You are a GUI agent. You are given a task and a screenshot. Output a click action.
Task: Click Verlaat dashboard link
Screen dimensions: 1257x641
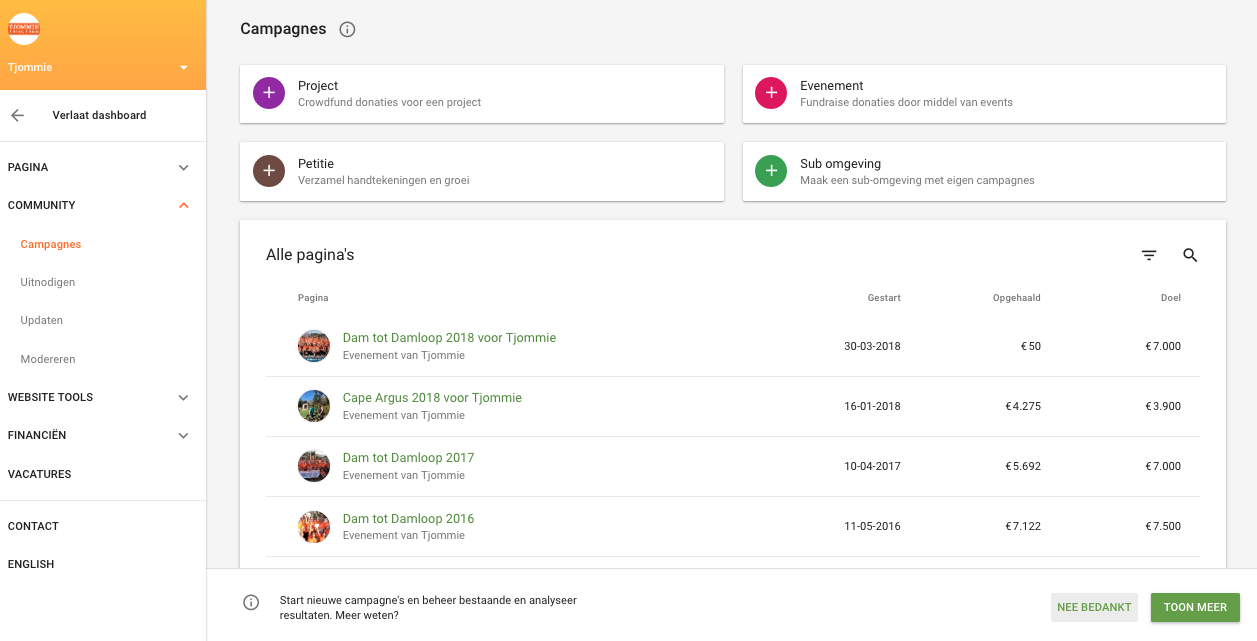point(99,115)
